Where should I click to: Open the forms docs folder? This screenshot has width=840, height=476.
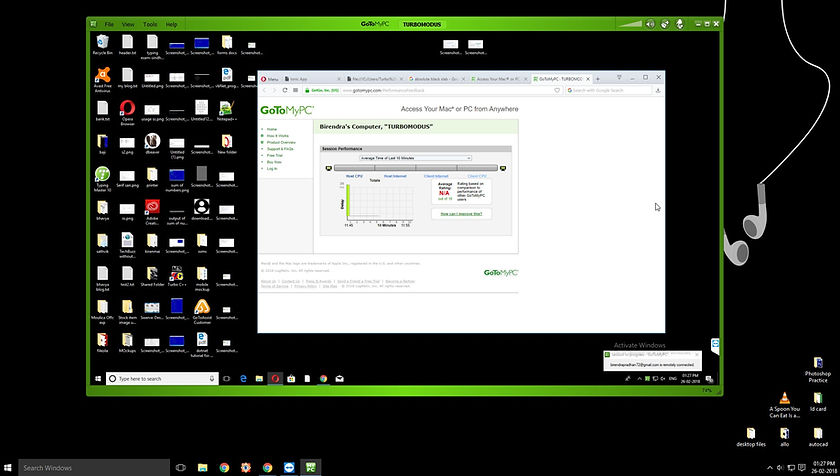pyautogui.click(x=227, y=44)
